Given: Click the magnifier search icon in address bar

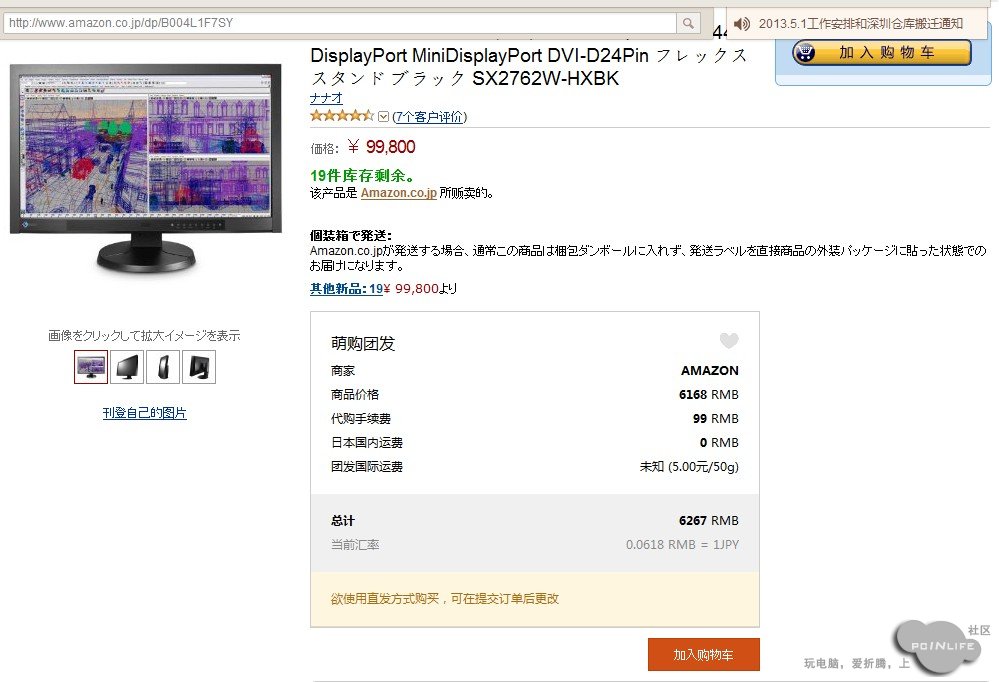Looking at the screenshot, I should 687,24.
